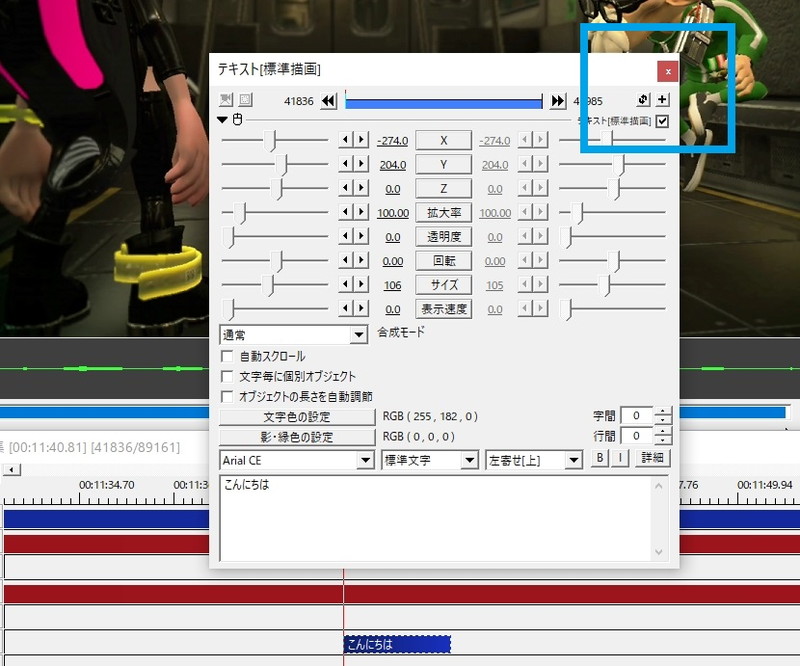Click the Z movement button

[443, 188]
